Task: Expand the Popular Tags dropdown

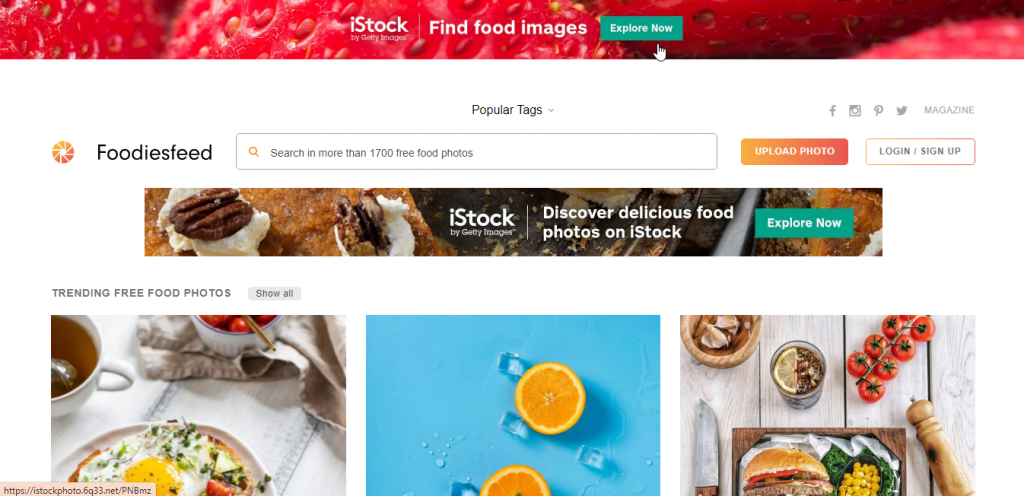Action: 513,110
